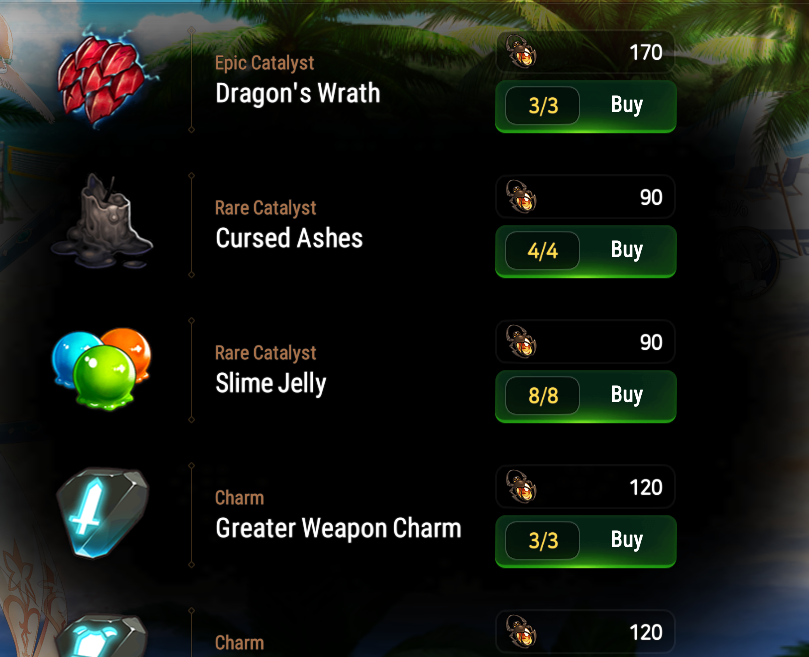Click scarab currency icon beside 170 price

click(521, 52)
